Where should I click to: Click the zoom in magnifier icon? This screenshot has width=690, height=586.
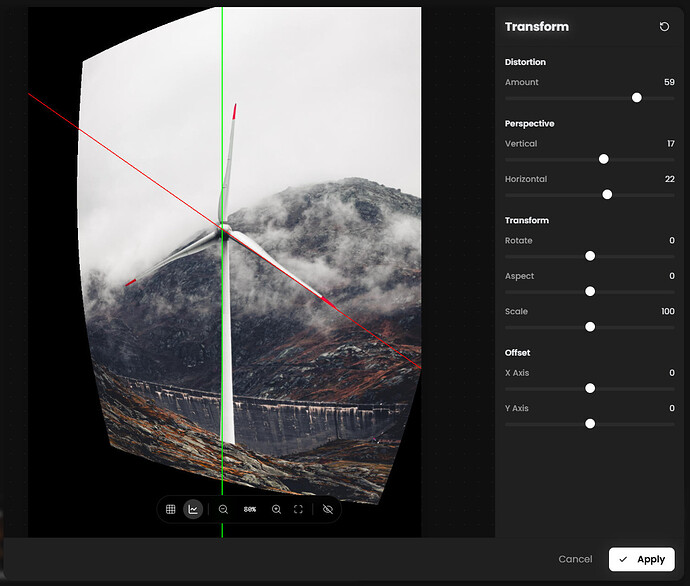coord(277,509)
